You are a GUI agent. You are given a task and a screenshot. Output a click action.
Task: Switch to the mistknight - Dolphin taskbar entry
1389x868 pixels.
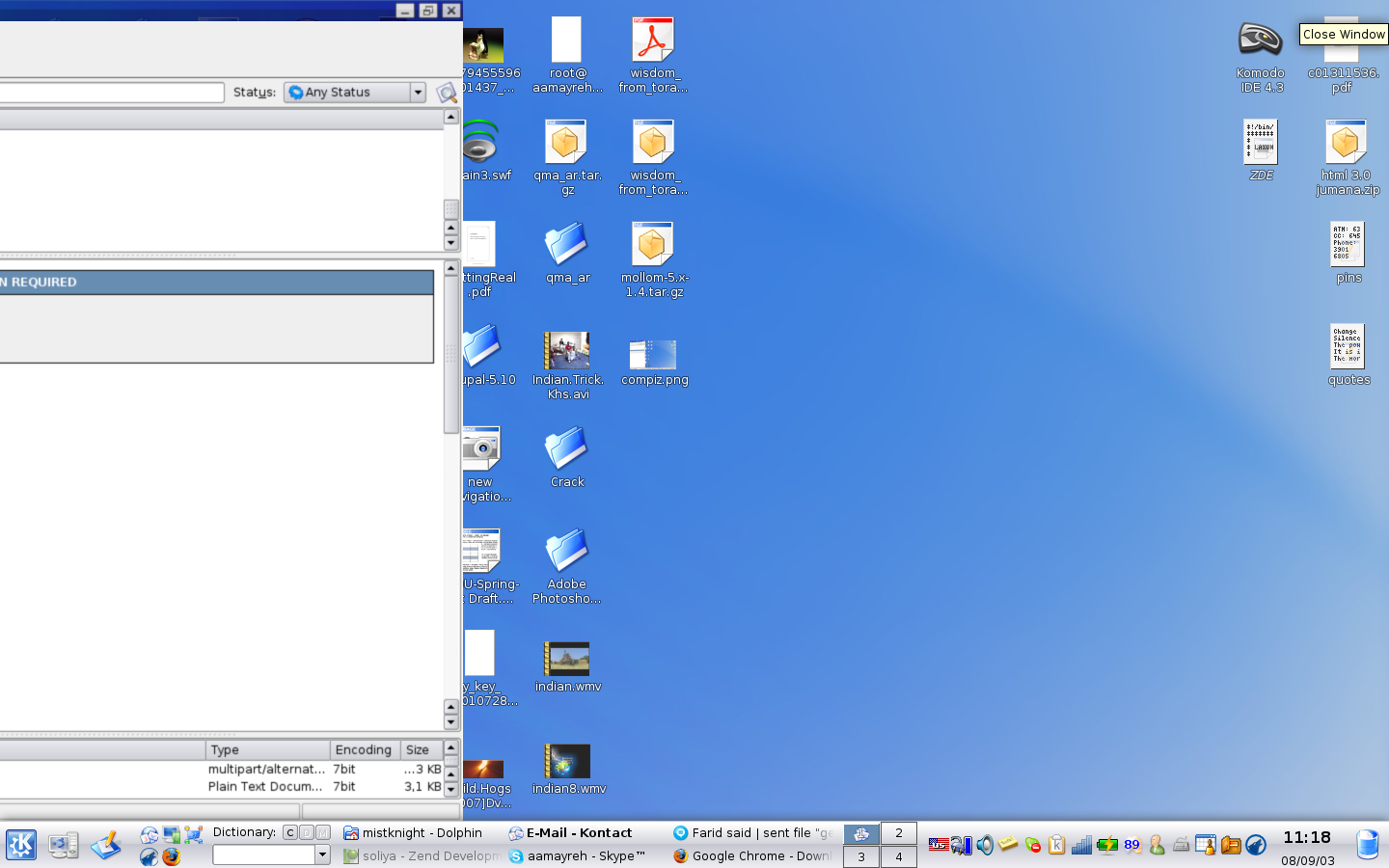tap(413, 833)
